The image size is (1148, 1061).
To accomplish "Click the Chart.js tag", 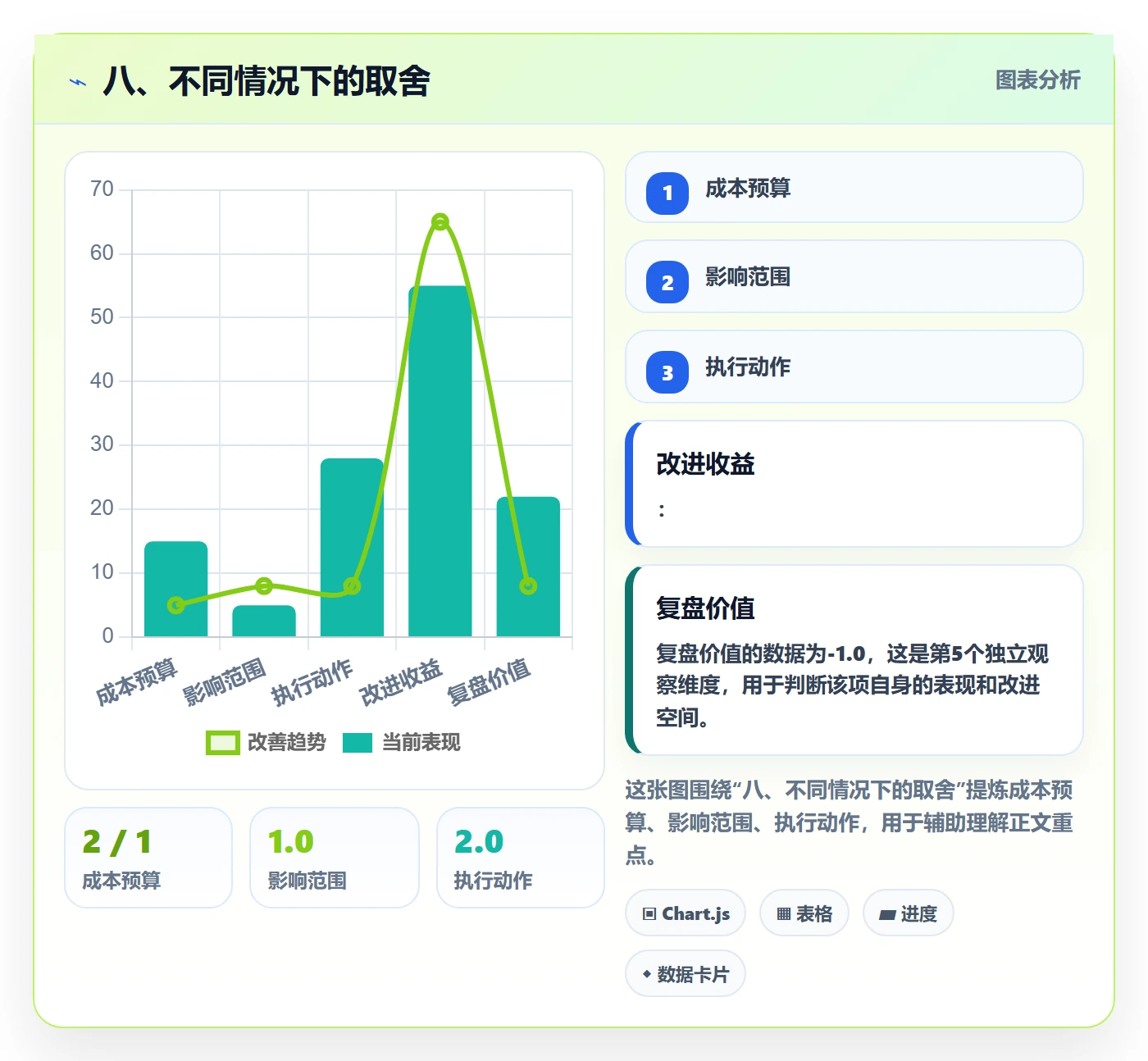I will [686, 913].
